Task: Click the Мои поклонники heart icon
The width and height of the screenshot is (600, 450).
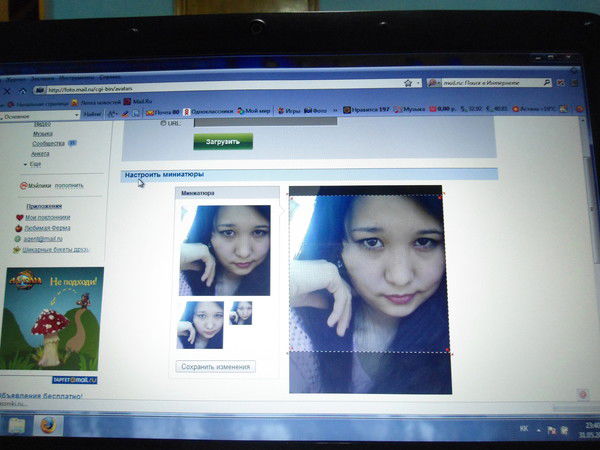Action: pos(19,217)
